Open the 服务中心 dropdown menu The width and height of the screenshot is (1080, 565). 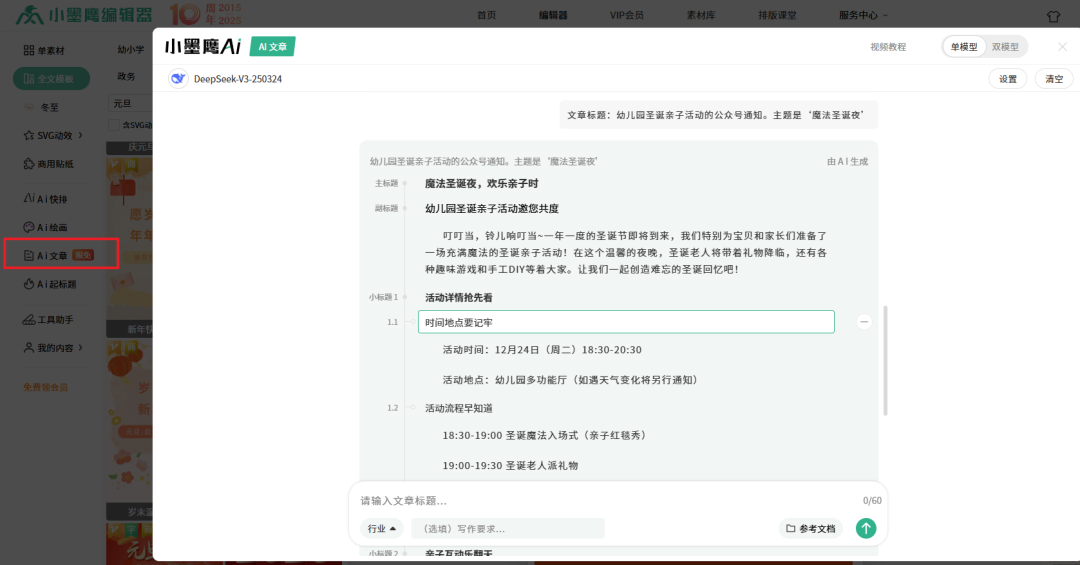(x=863, y=15)
